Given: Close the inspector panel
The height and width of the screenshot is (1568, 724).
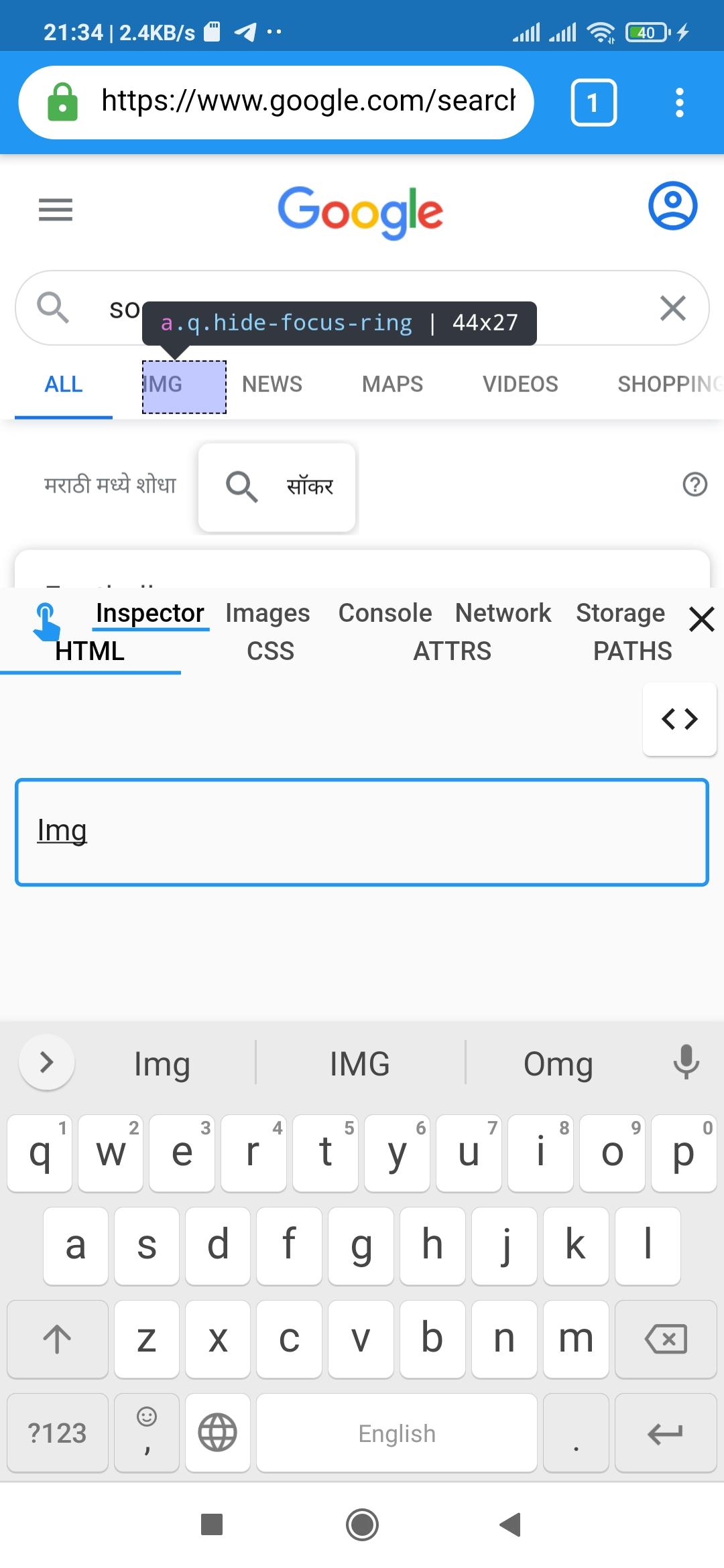Looking at the screenshot, I should (702, 619).
